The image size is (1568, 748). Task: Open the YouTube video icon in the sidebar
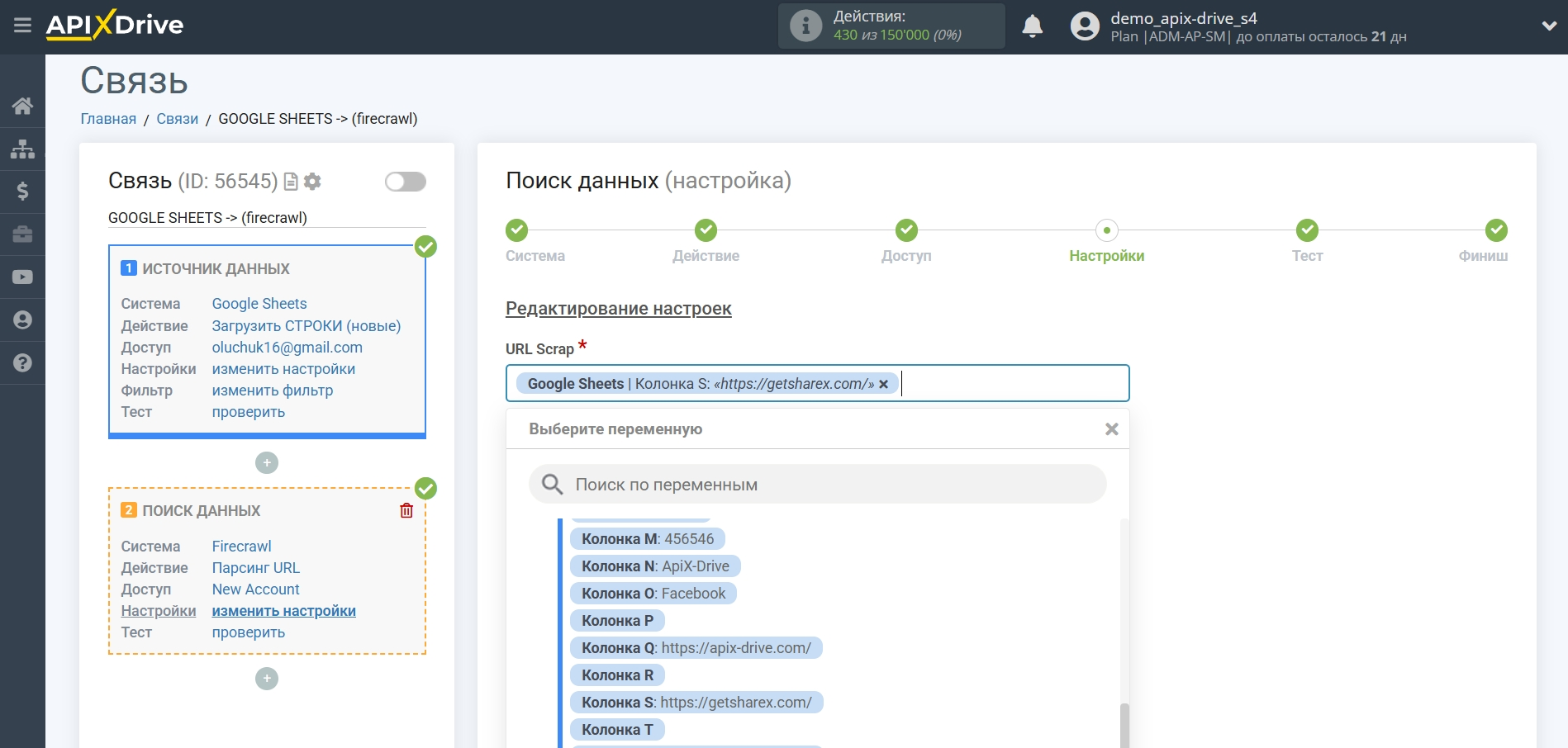(x=22, y=277)
